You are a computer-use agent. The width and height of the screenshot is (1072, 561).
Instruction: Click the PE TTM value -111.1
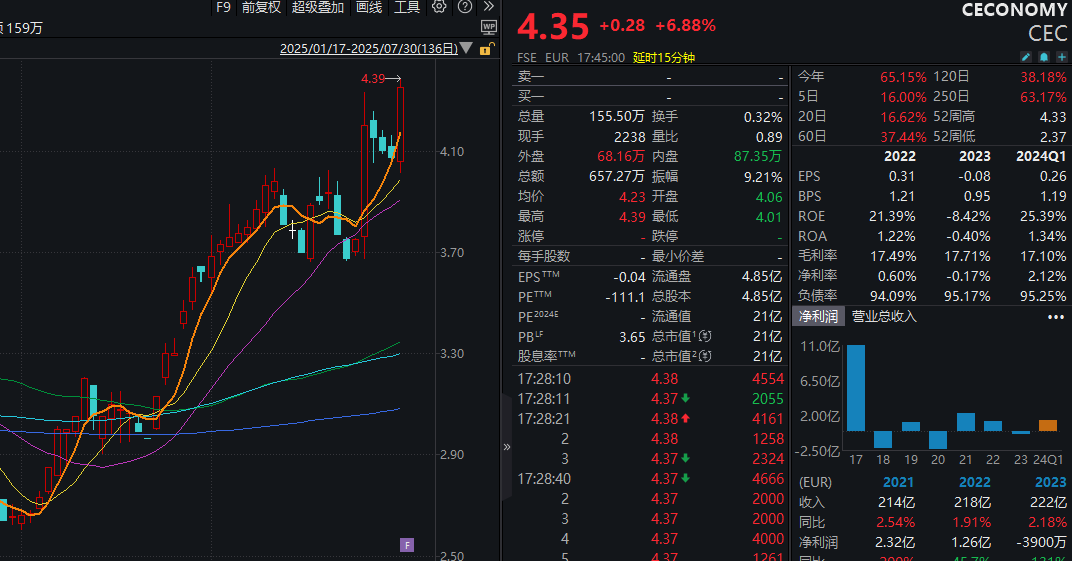click(x=625, y=297)
